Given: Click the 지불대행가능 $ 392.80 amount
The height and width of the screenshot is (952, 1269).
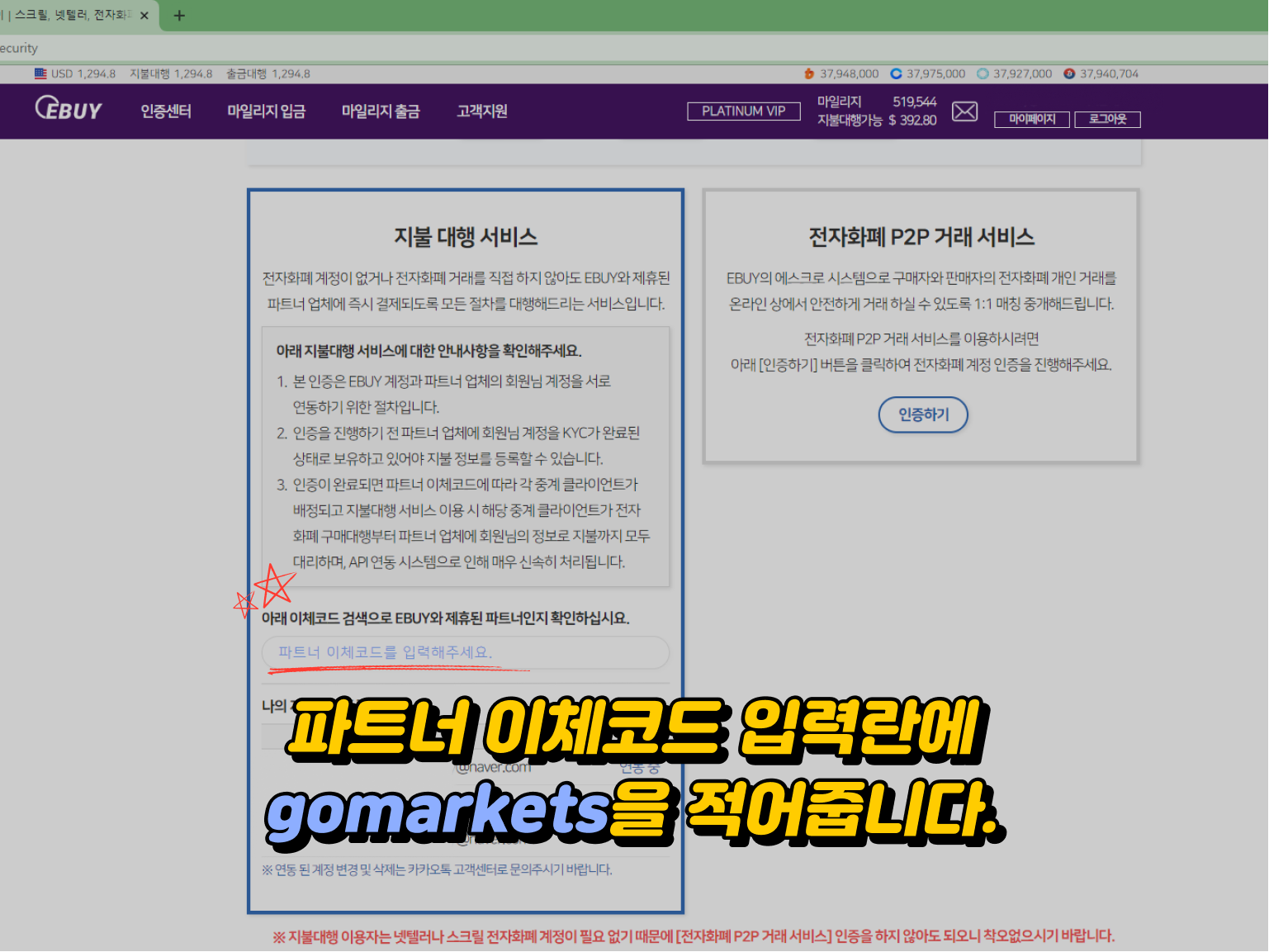Looking at the screenshot, I should coord(877,121).
